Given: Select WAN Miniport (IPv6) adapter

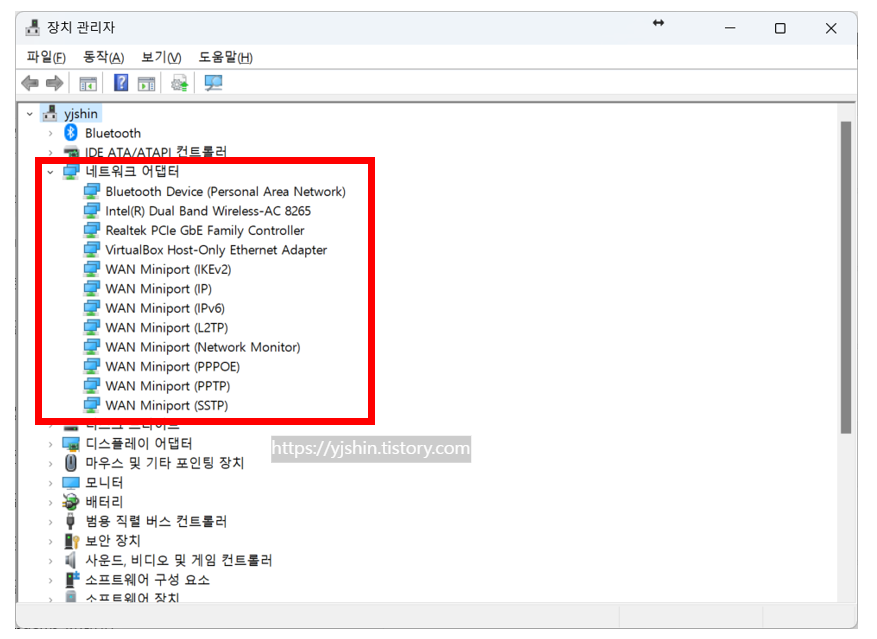Looking at the screenshot, I should coord(165,308).
